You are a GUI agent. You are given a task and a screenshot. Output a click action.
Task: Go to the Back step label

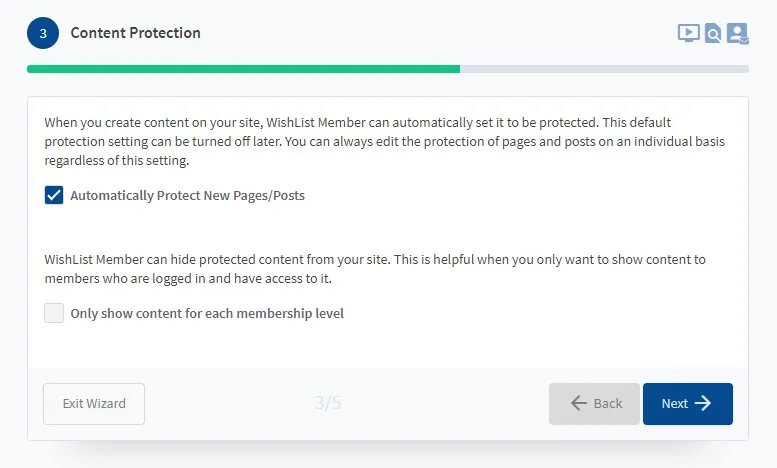click(x=608, y=404)
